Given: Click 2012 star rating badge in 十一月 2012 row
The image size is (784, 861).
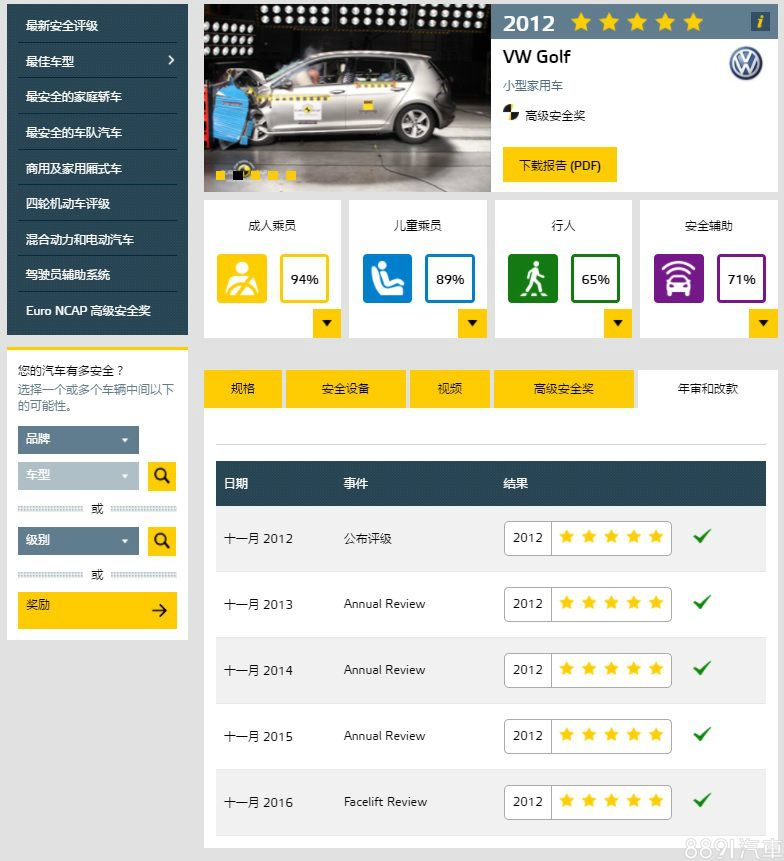Looking at the screenshot, I should pyautogui.click(x=587, y=538).
